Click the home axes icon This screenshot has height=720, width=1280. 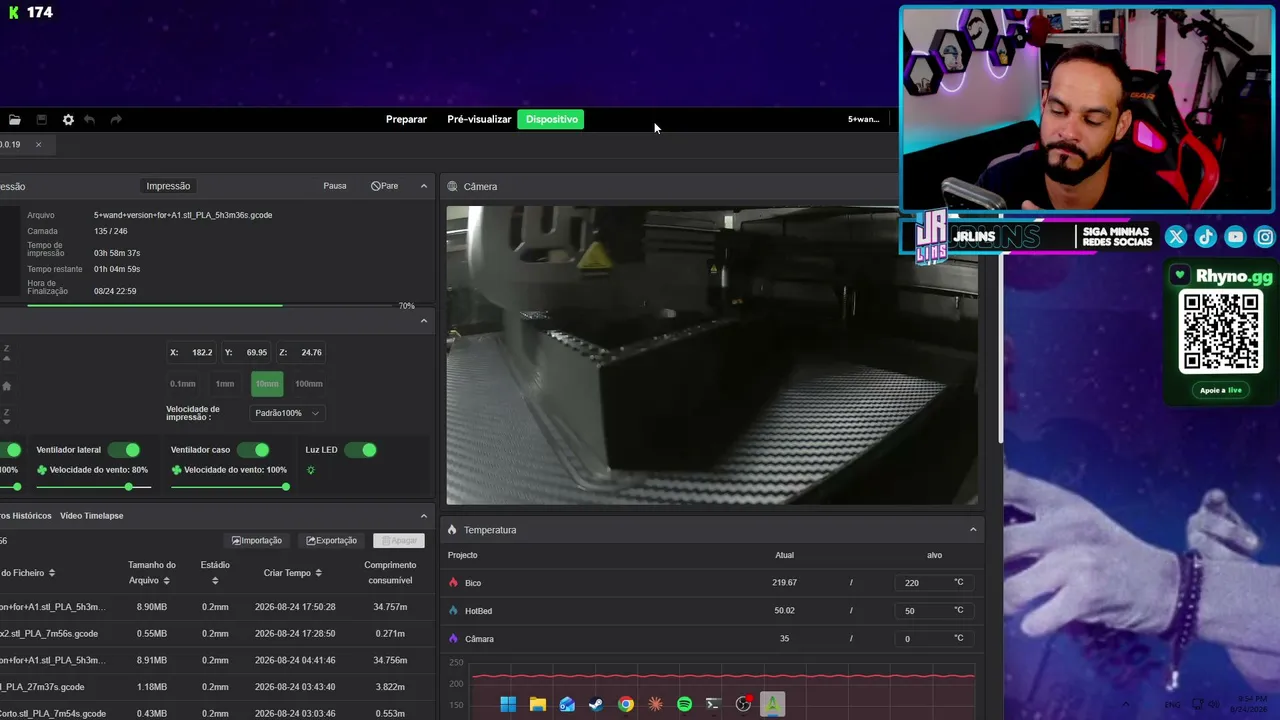coord(6,386)
